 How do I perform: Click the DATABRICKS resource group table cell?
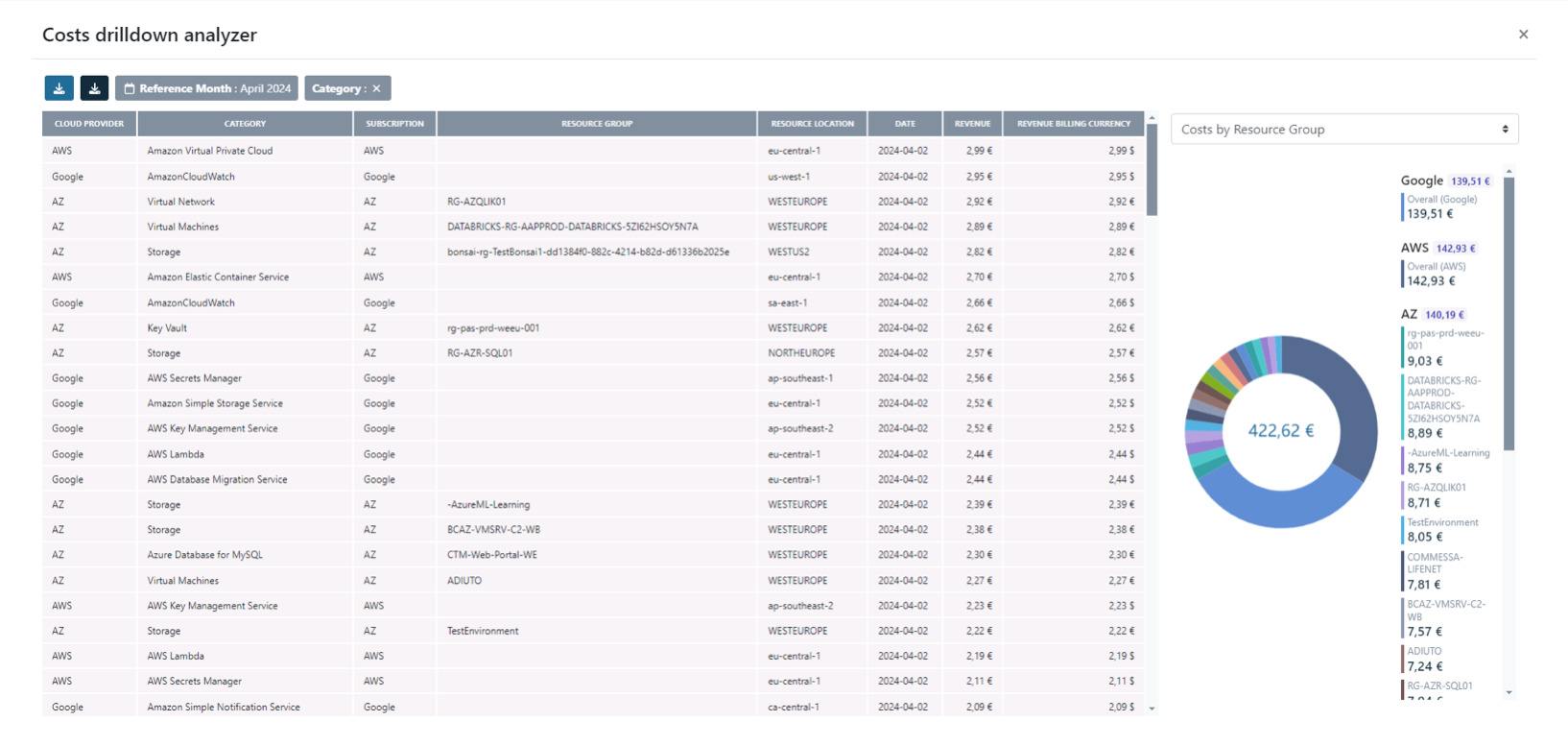[572, 228]
